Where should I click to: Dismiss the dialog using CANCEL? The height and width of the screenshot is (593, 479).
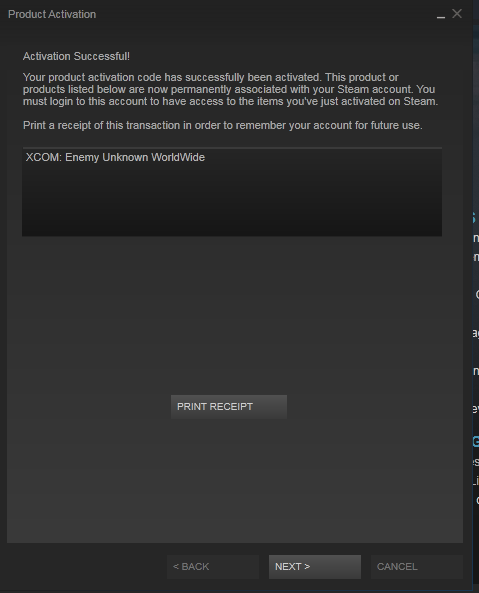coord(417,567)
